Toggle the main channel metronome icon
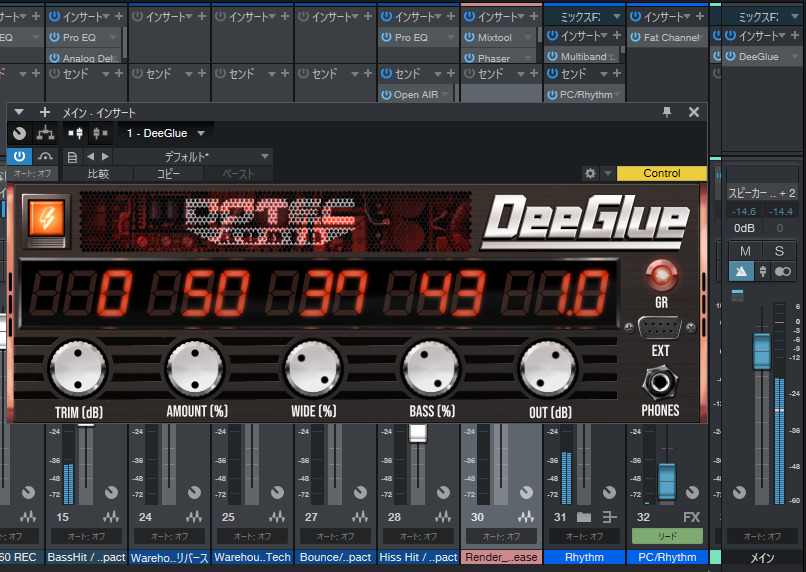 point(741,271)
